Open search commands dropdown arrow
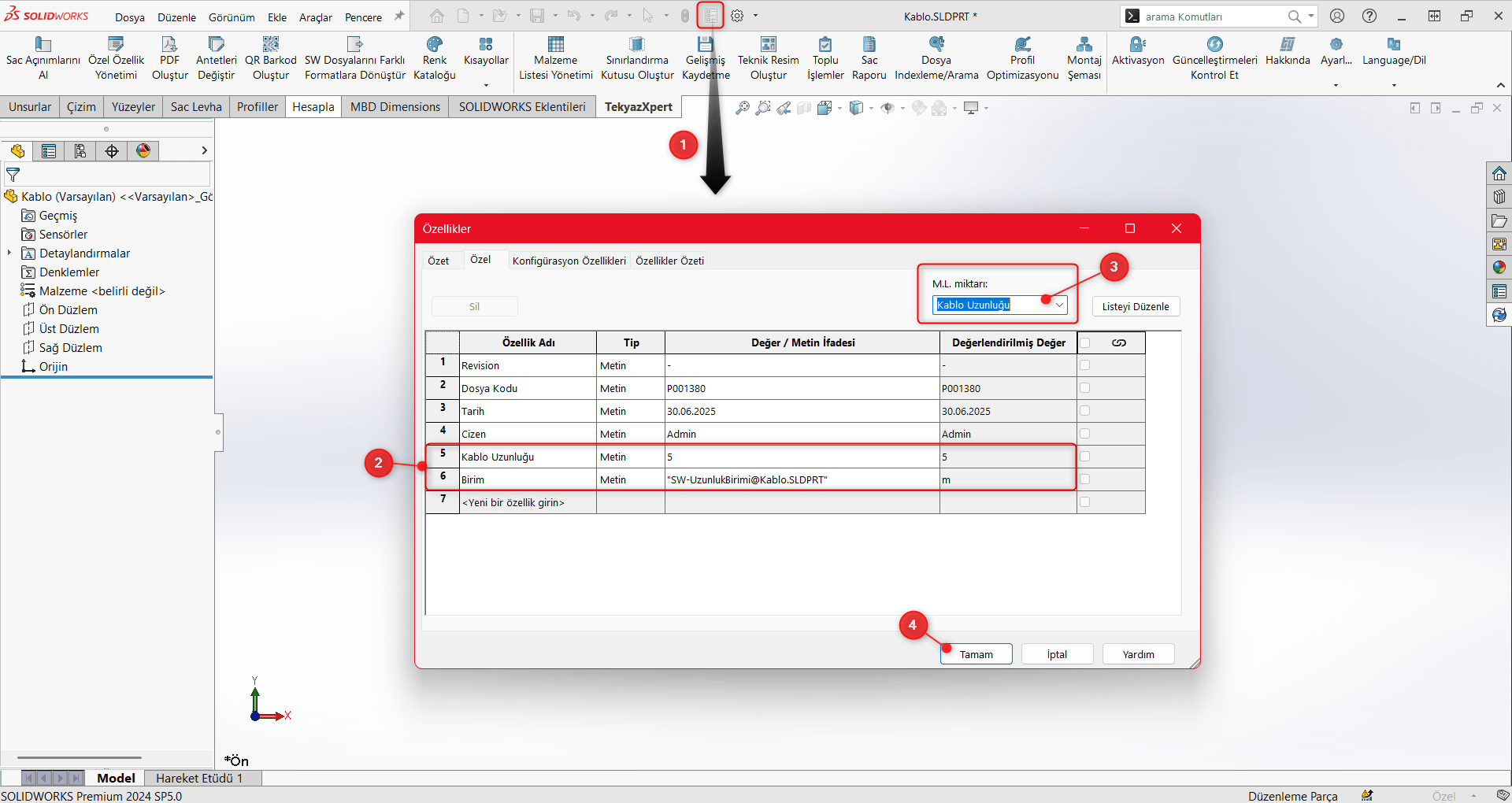This screenshot has width=1512, height=803. (x=1310, y=16)
